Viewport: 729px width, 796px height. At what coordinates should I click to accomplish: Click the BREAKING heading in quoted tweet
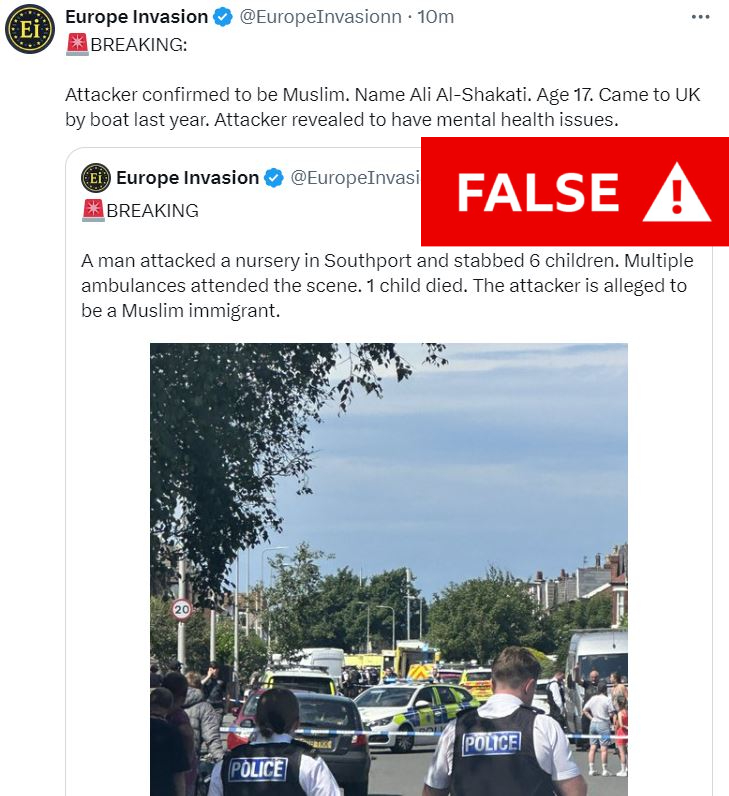click(x=152, y=211)
